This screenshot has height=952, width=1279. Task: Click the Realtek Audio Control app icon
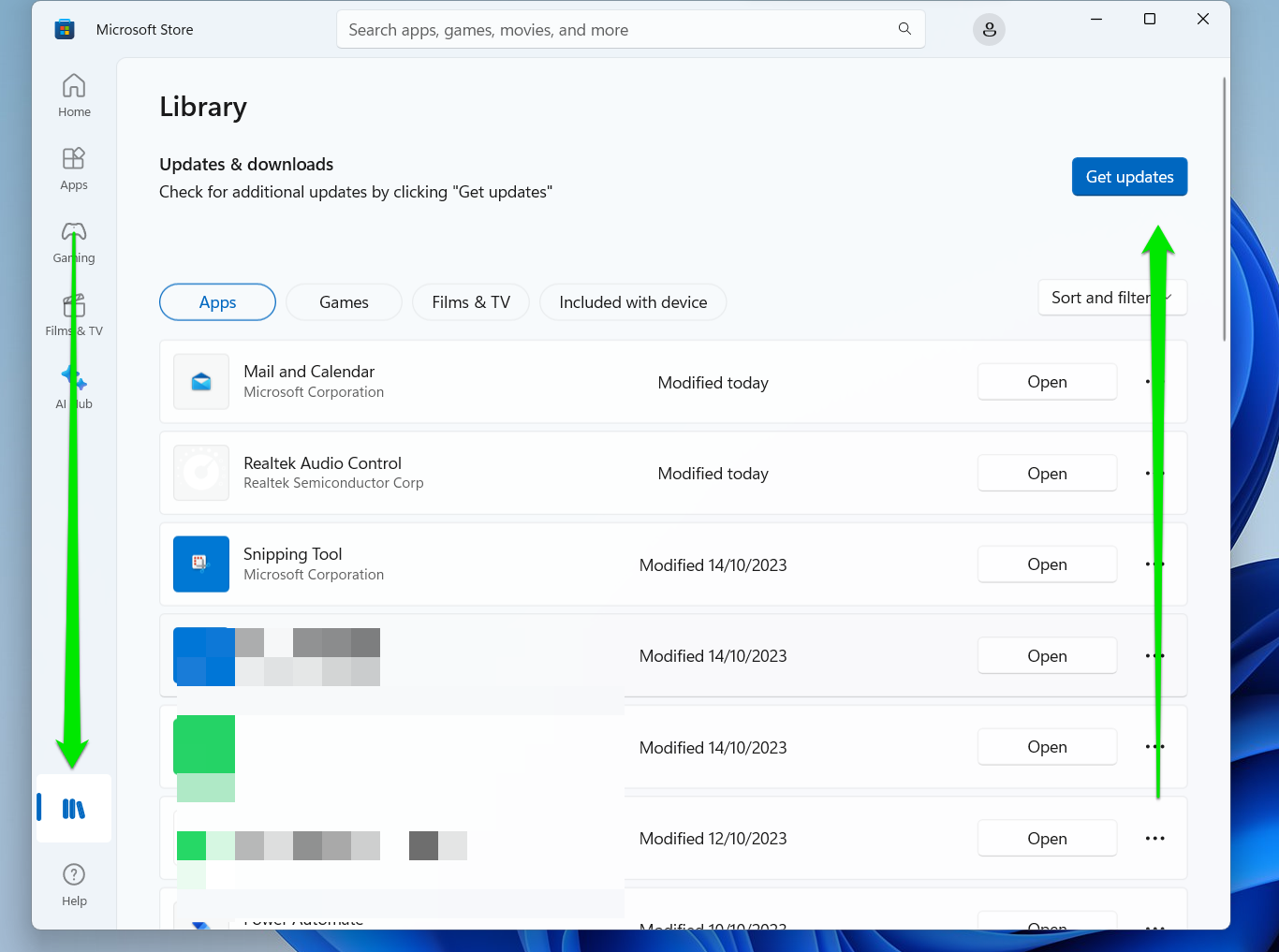[x=201, y=473]
